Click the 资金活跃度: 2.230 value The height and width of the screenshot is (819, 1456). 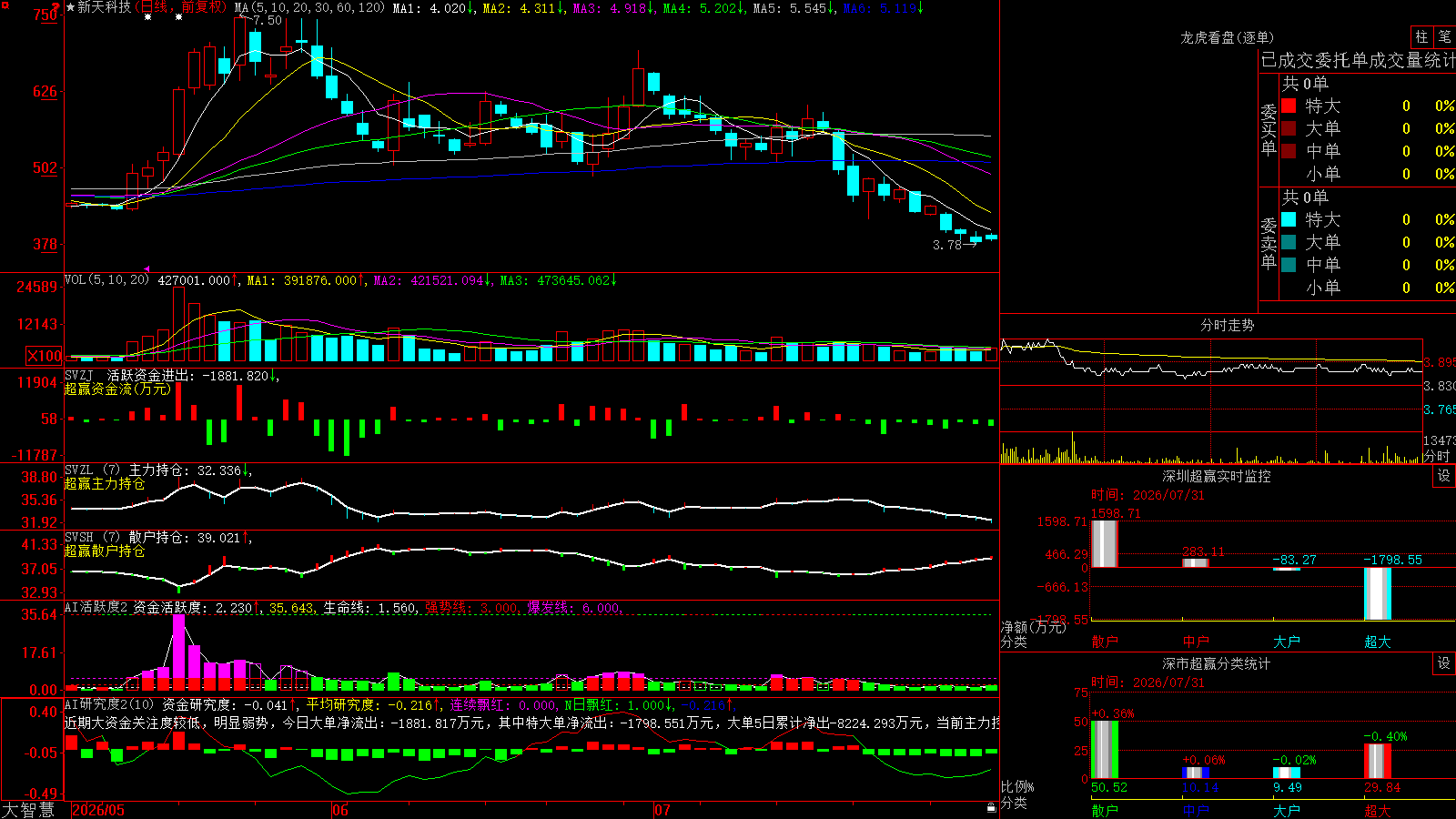point(197,607)
